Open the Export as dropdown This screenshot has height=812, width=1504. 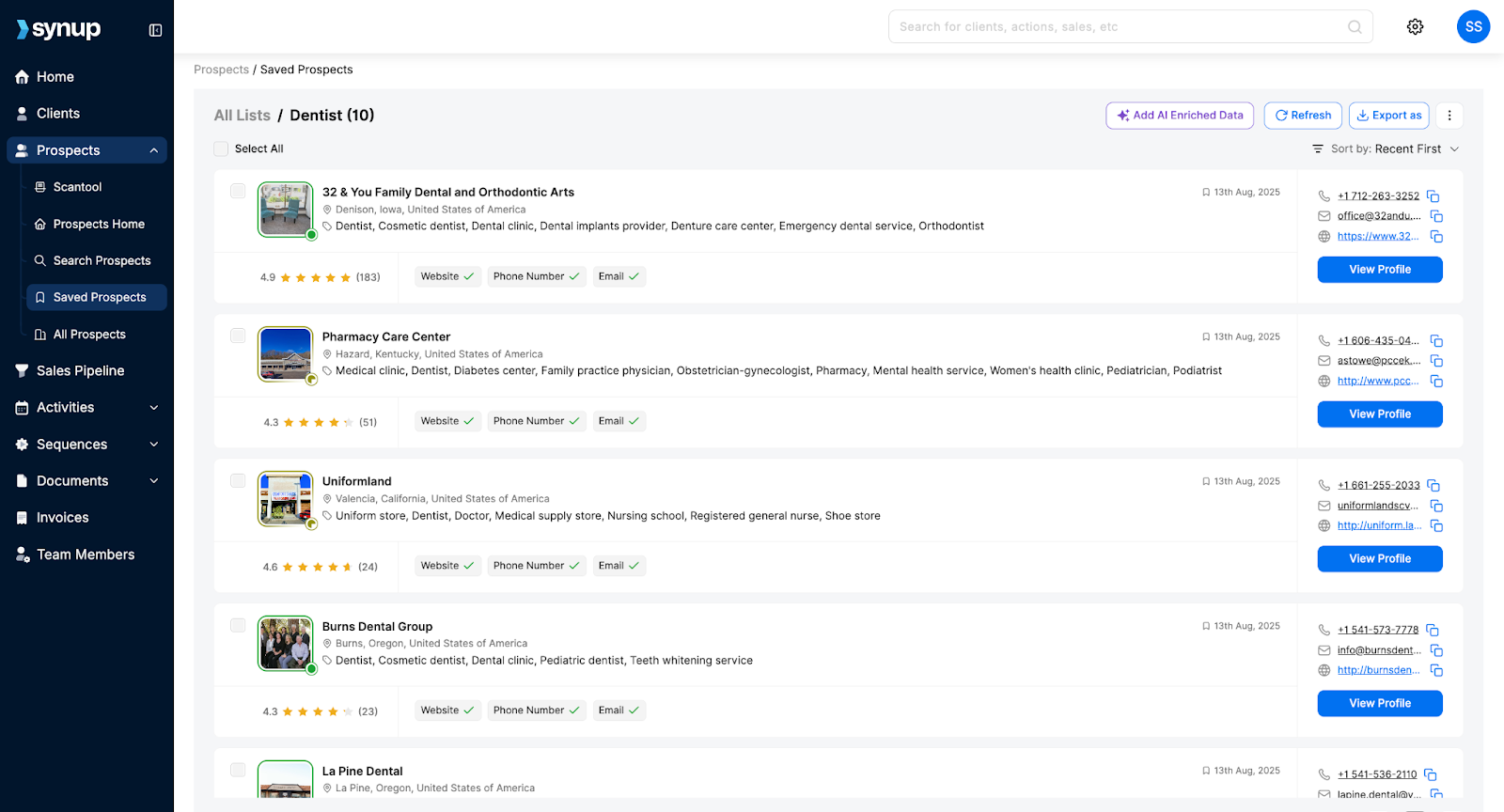tap(1388, 116)
